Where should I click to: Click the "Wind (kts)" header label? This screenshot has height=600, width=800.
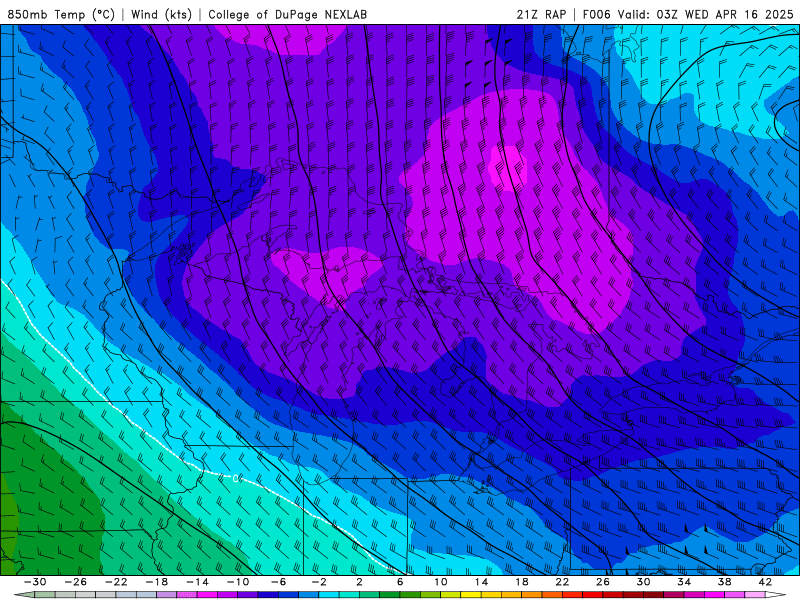click(161, 14)
